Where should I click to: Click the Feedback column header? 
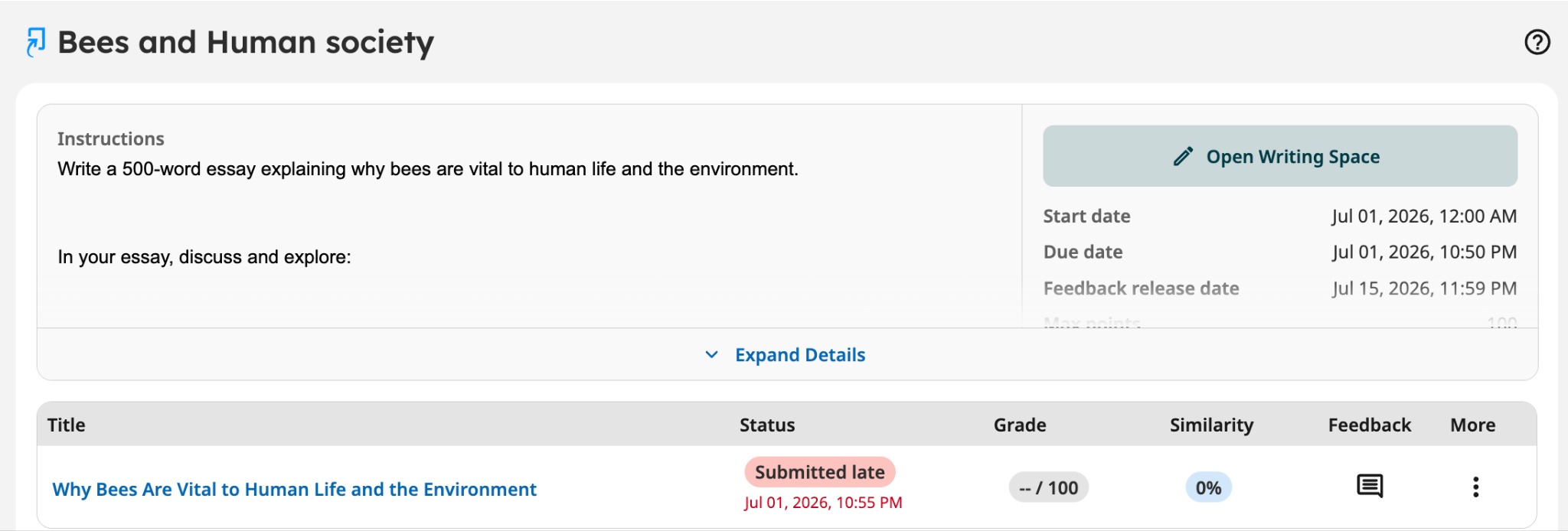(1369, 425)
